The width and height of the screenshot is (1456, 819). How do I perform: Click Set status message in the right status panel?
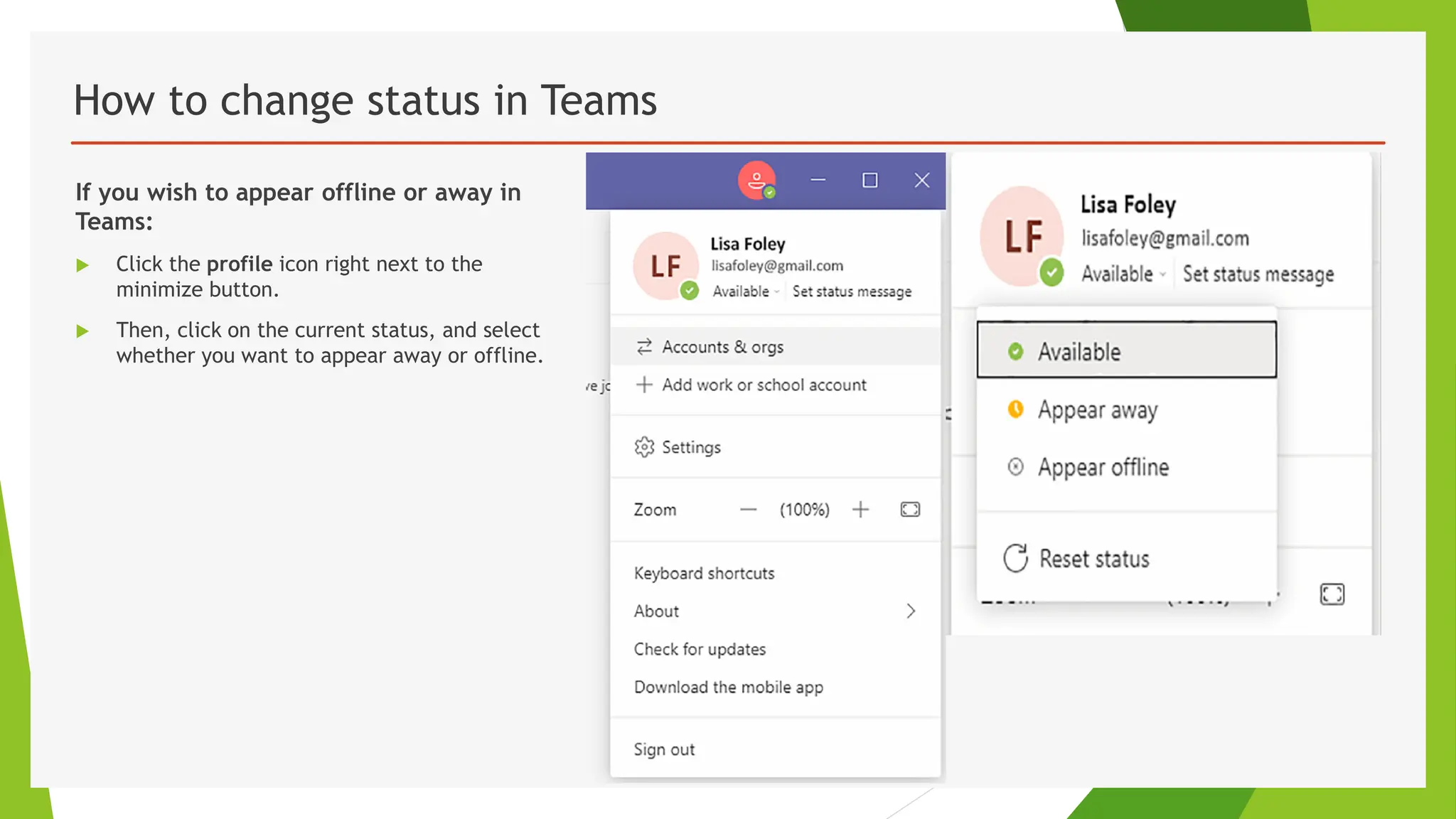coord(1258,274)
